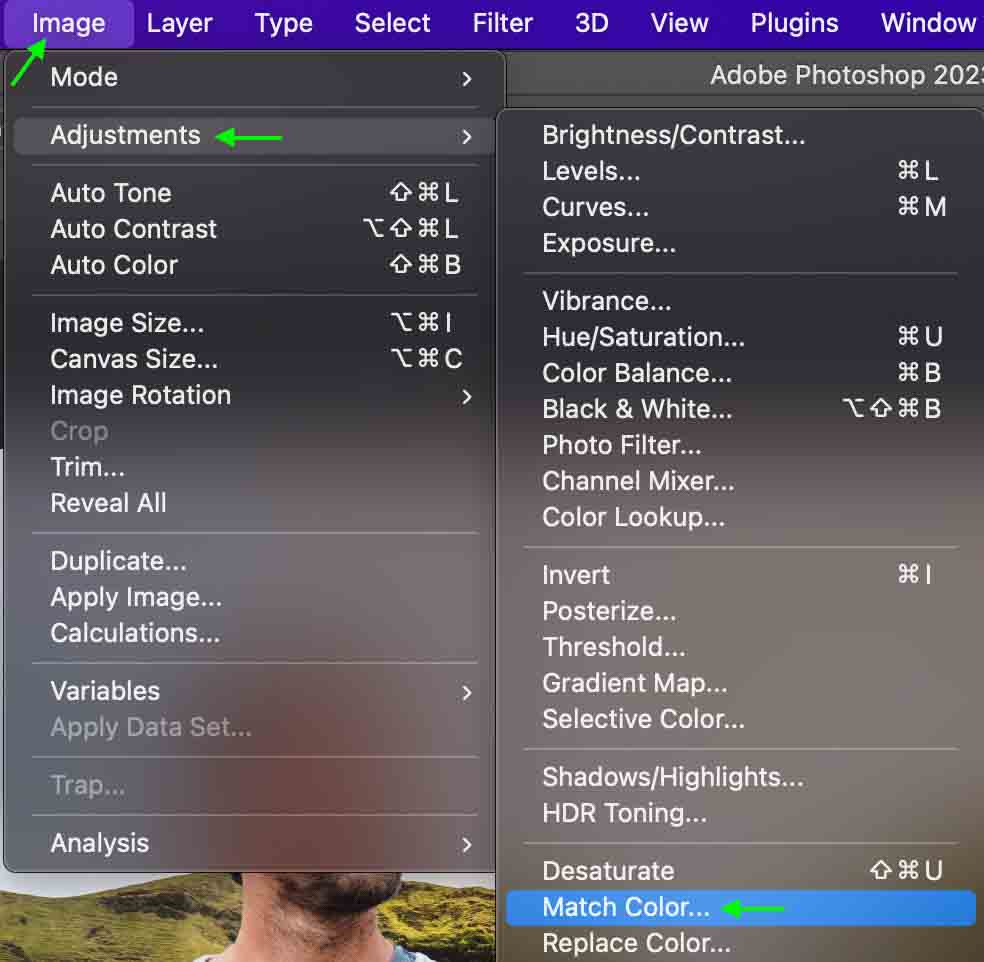Select Trim... from Image menu

(254, 468)
